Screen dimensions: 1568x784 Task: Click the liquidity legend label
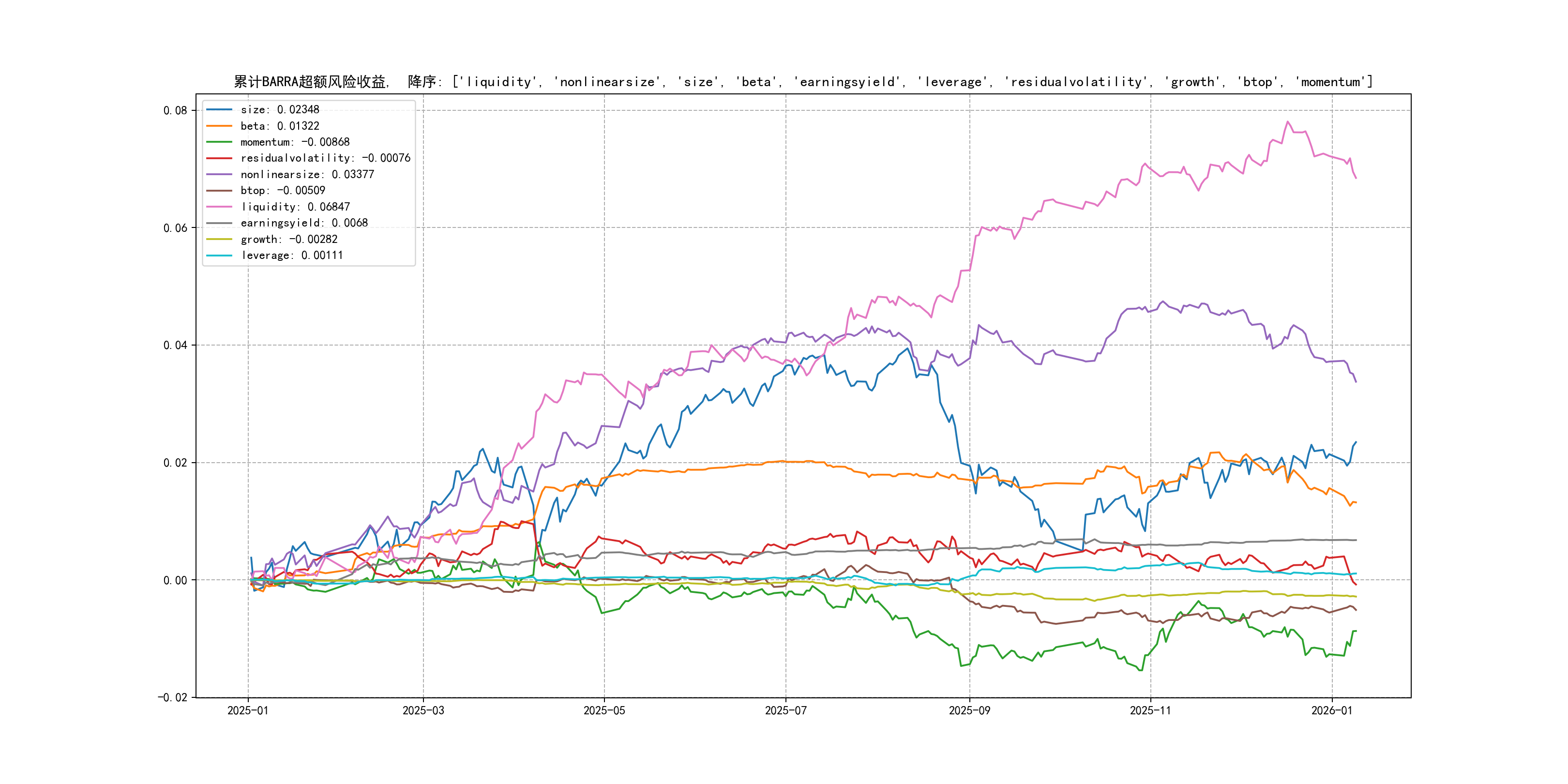[x=295, y=207]
